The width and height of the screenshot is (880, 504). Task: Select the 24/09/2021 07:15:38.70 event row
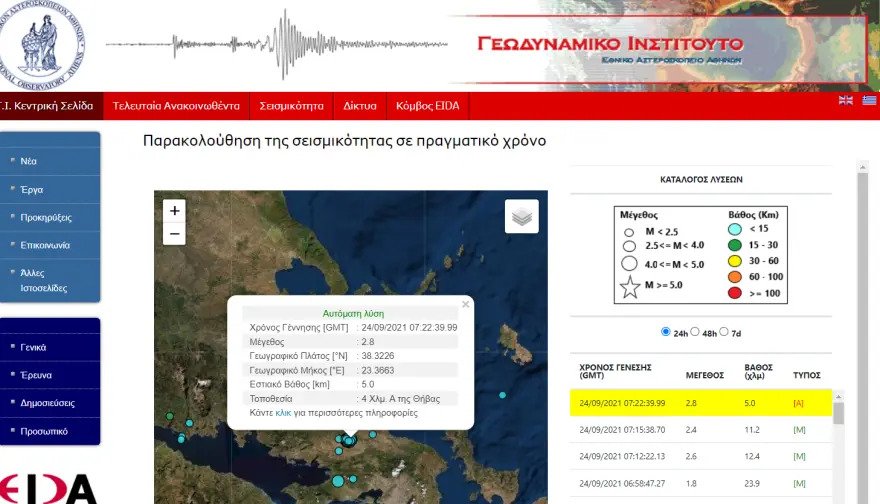click(x=700, y=430)
